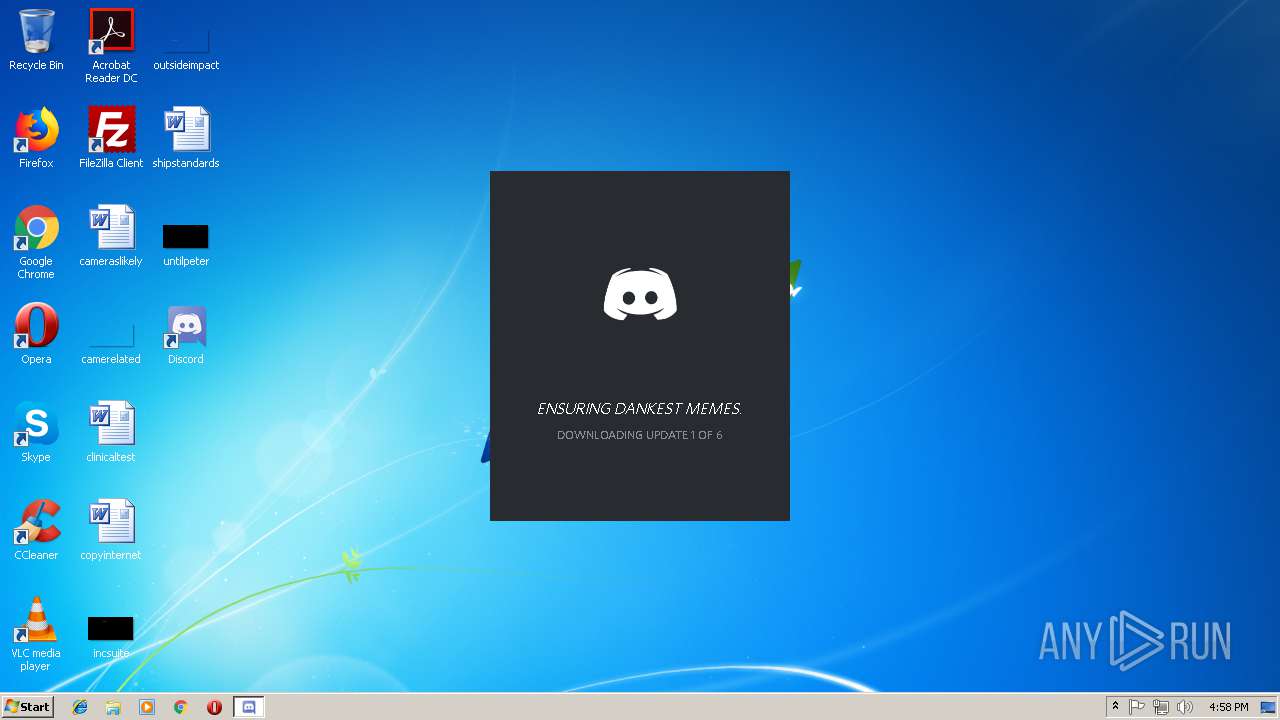Open Chrome from the taskbar

181,707
